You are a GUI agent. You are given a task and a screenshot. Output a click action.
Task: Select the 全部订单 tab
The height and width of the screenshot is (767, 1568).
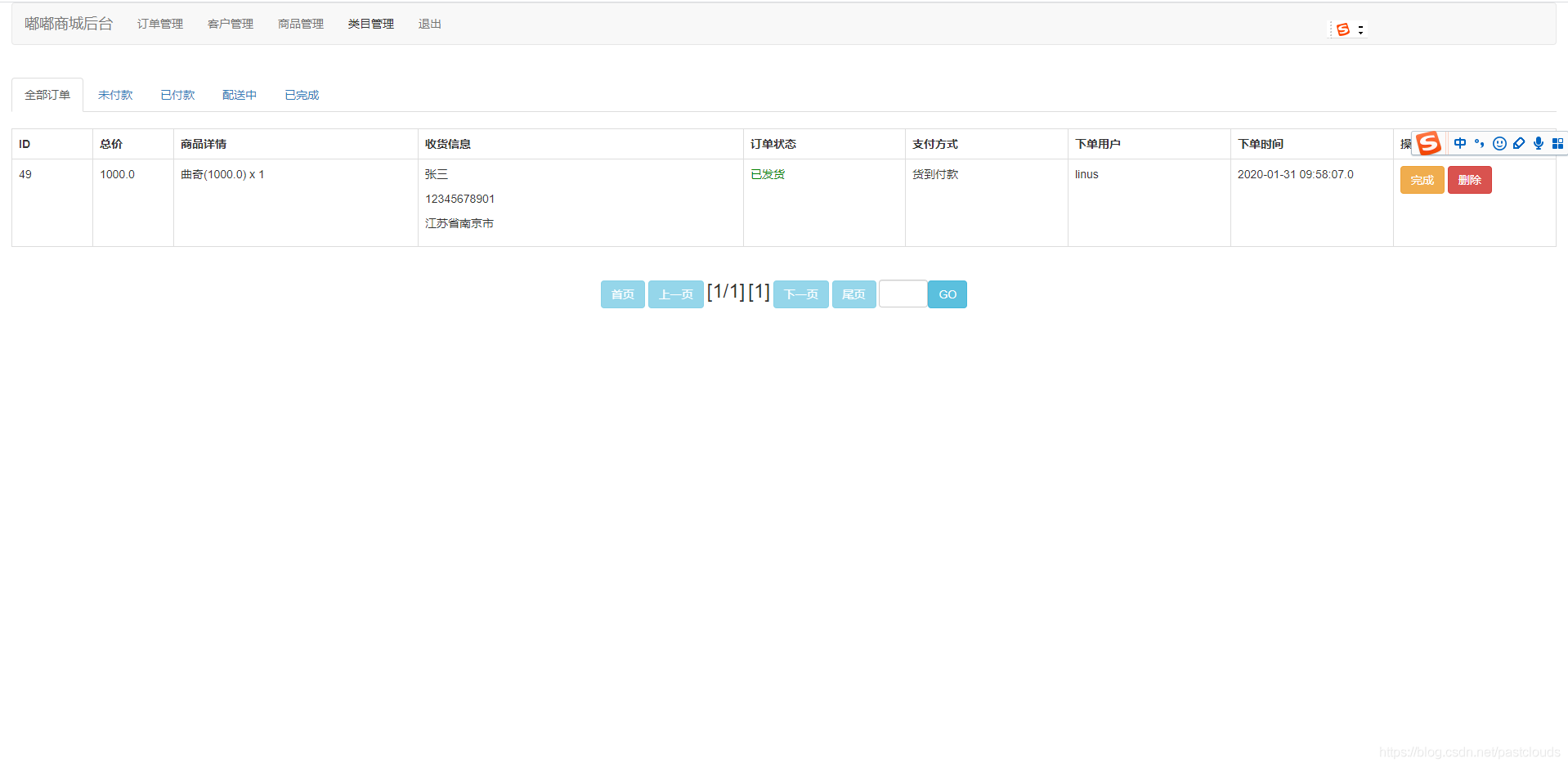click(x=47, y=95)
